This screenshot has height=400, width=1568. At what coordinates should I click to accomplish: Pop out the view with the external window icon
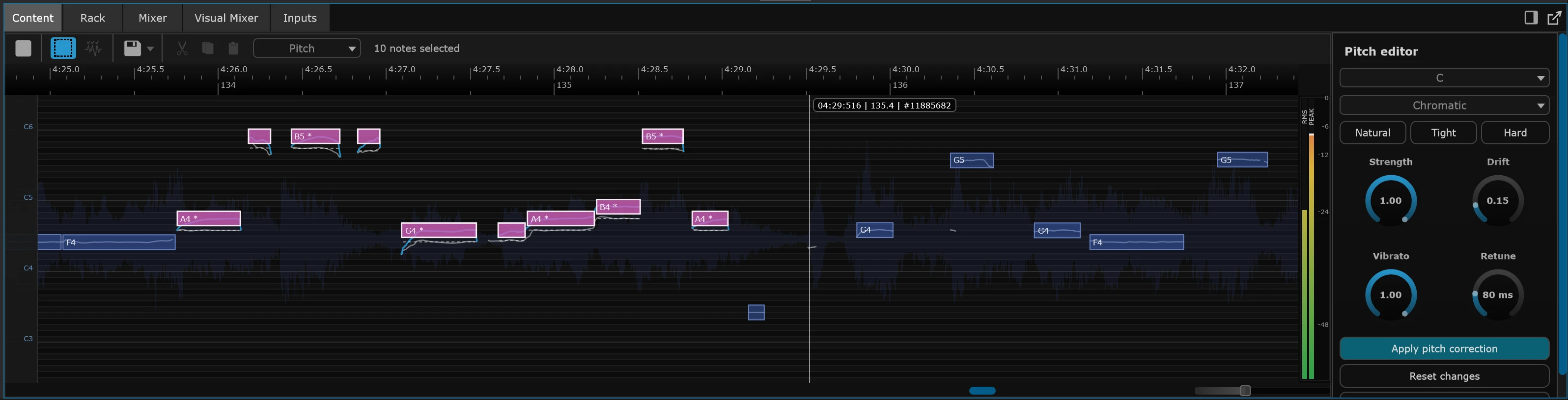click(x=1554, y=18)
